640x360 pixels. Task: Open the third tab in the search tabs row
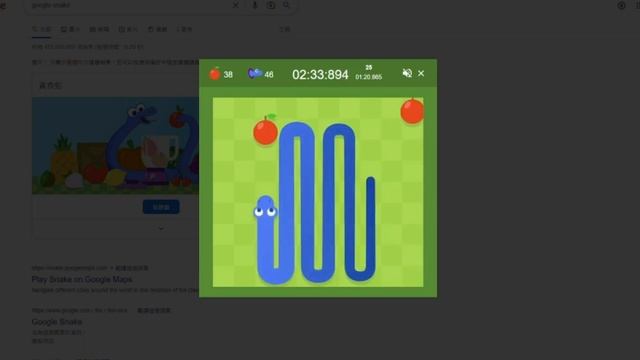click(x=99, y=29)
